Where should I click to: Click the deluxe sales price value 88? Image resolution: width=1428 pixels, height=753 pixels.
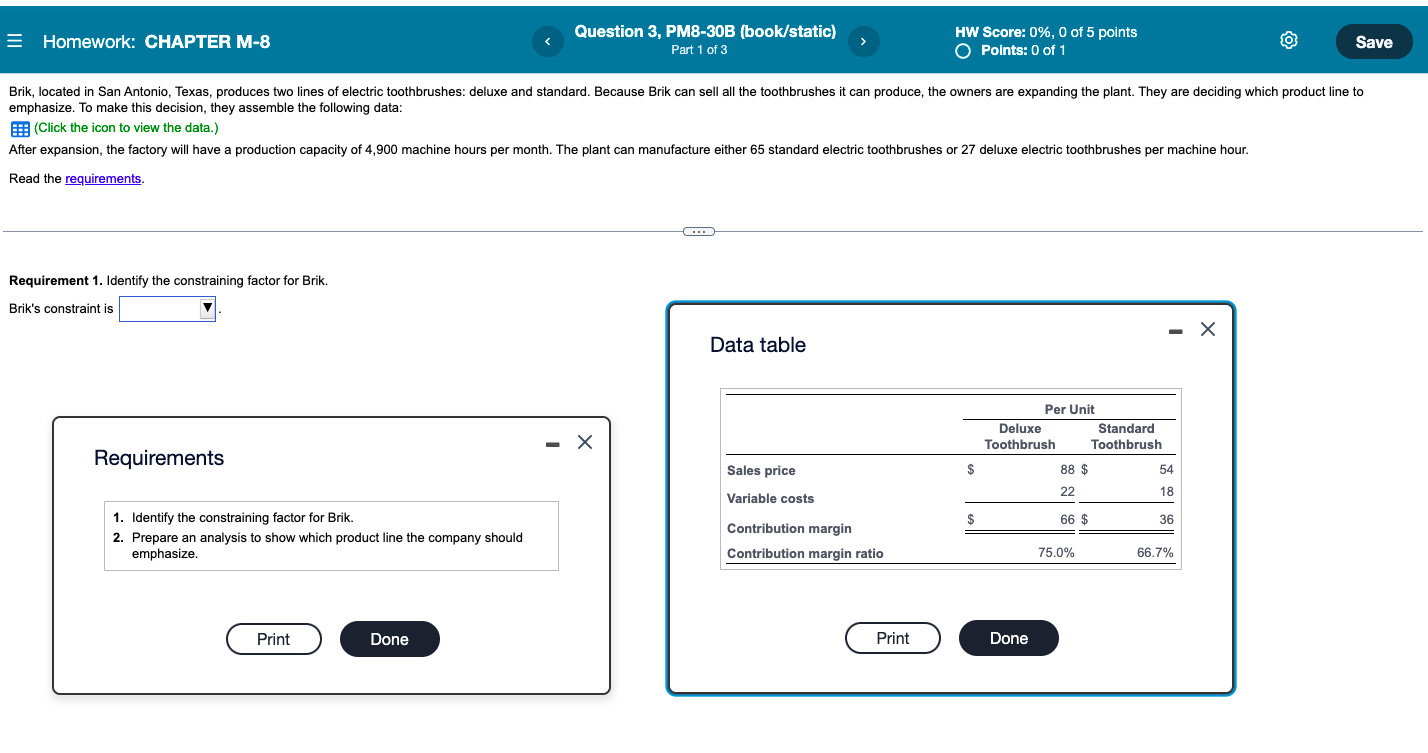click(1067, 469)
